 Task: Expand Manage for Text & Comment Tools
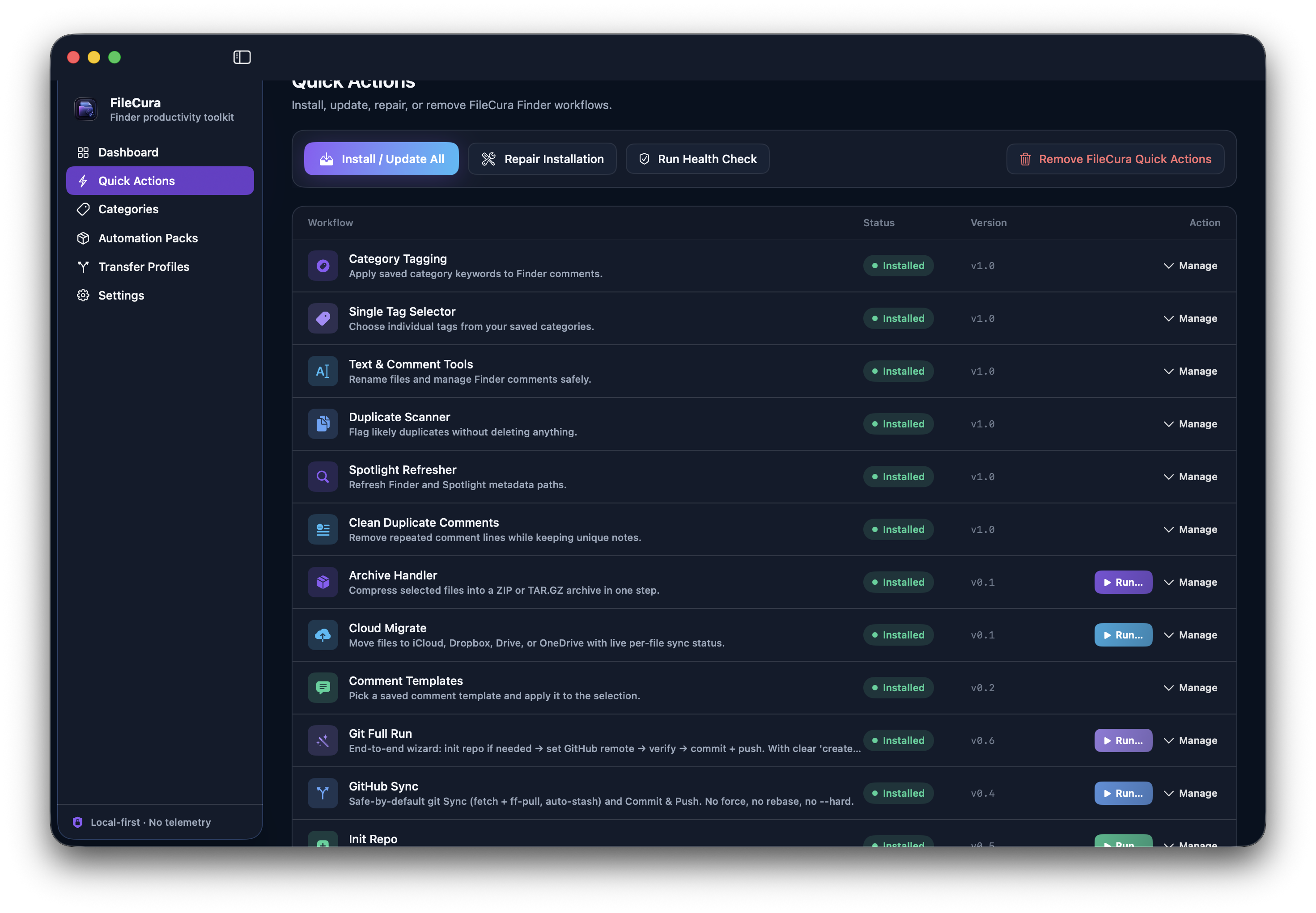pyautogui.click(x=1190, y=371)
